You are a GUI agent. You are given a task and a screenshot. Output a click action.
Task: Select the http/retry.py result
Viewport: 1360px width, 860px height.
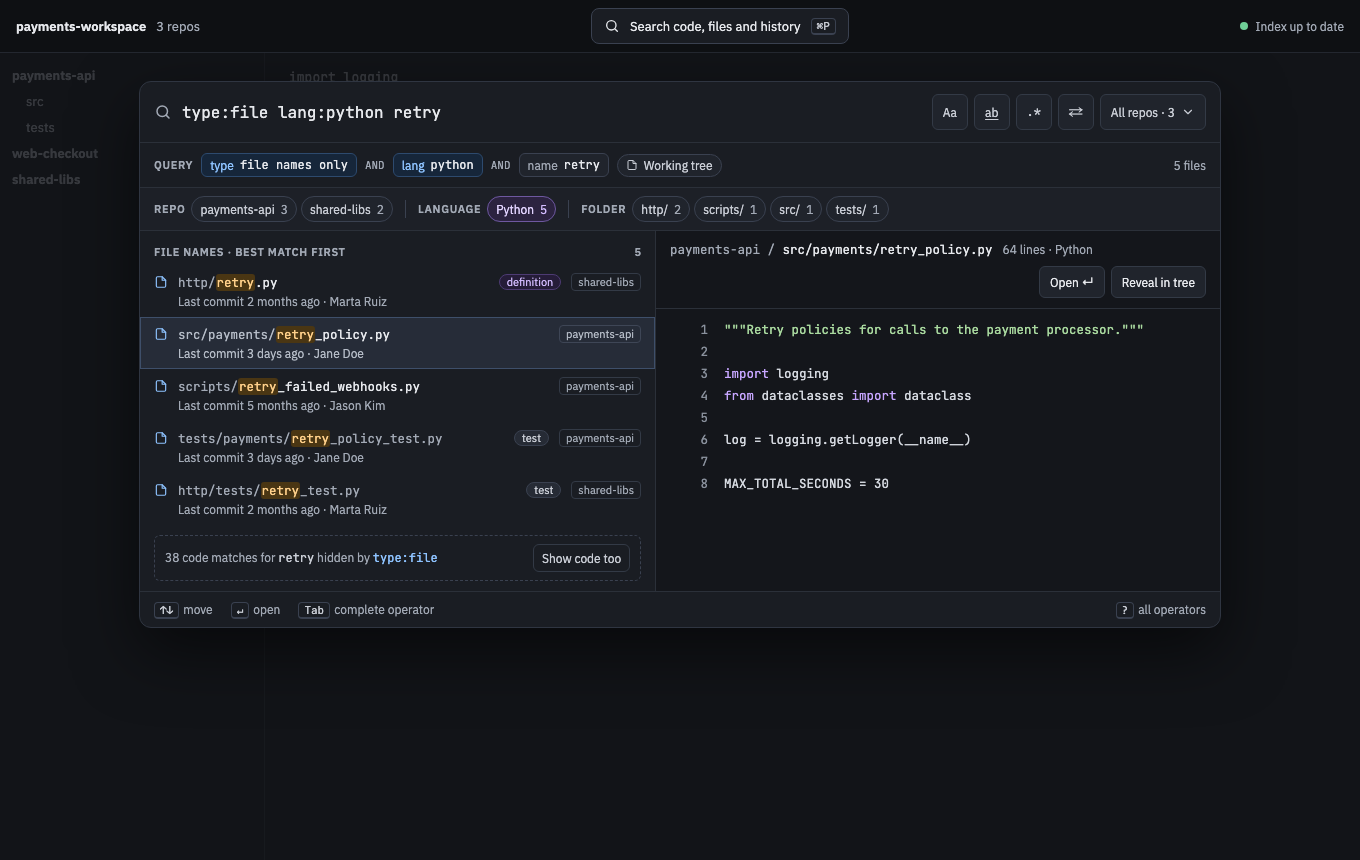[x=397, y=291]
